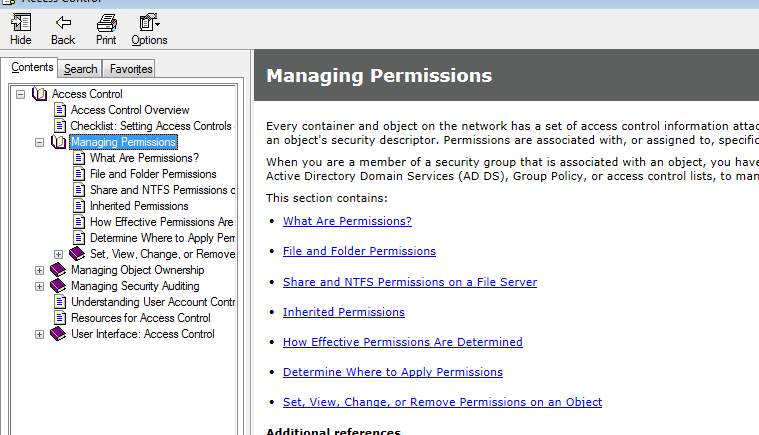
Task: Click the Managing Object Ownership book icon
Action: (x=58, y=270)
